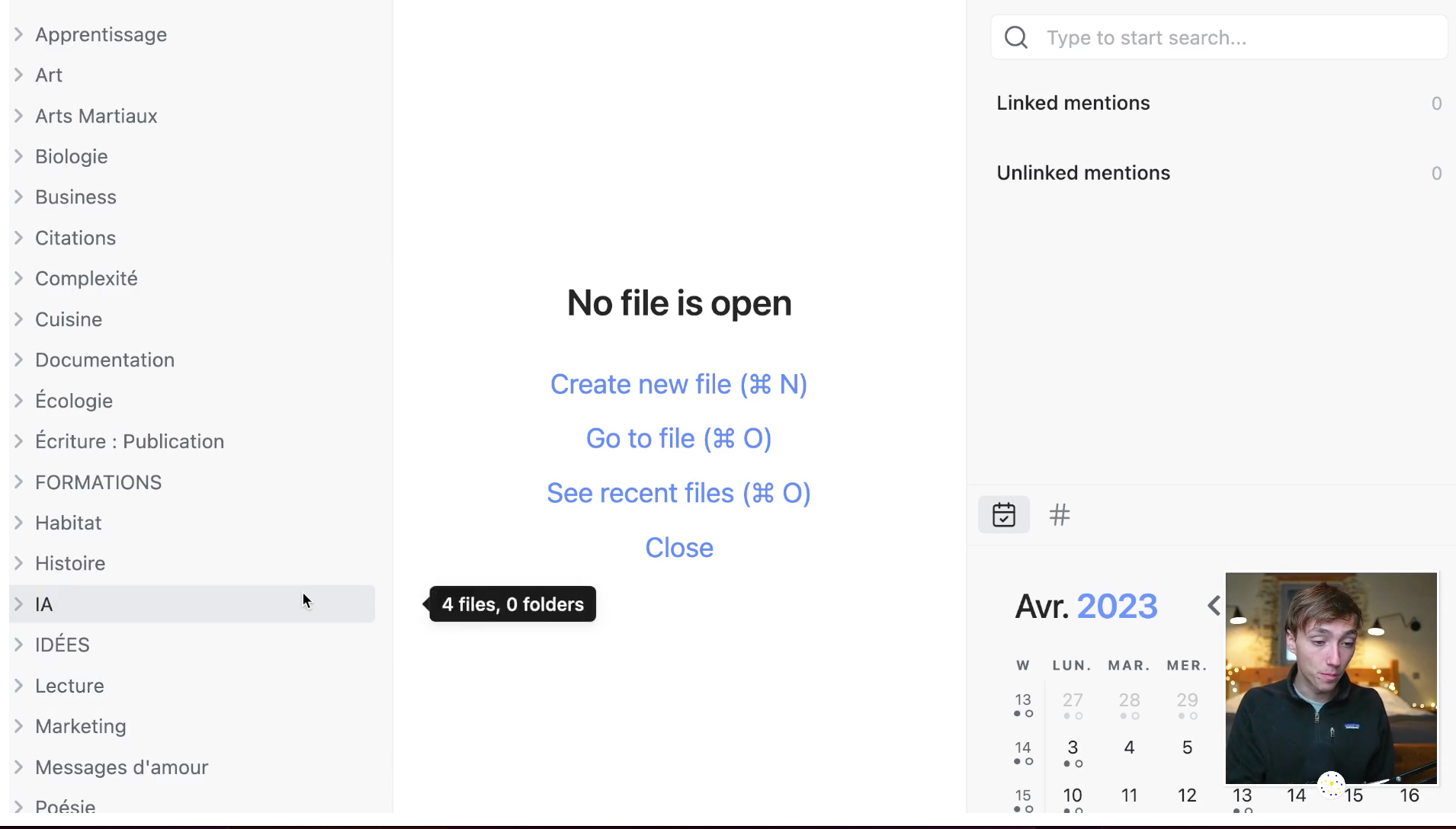Expand the IA folder chevron
This screenshot has width=1456, height=829.
[x=19, y=604]
